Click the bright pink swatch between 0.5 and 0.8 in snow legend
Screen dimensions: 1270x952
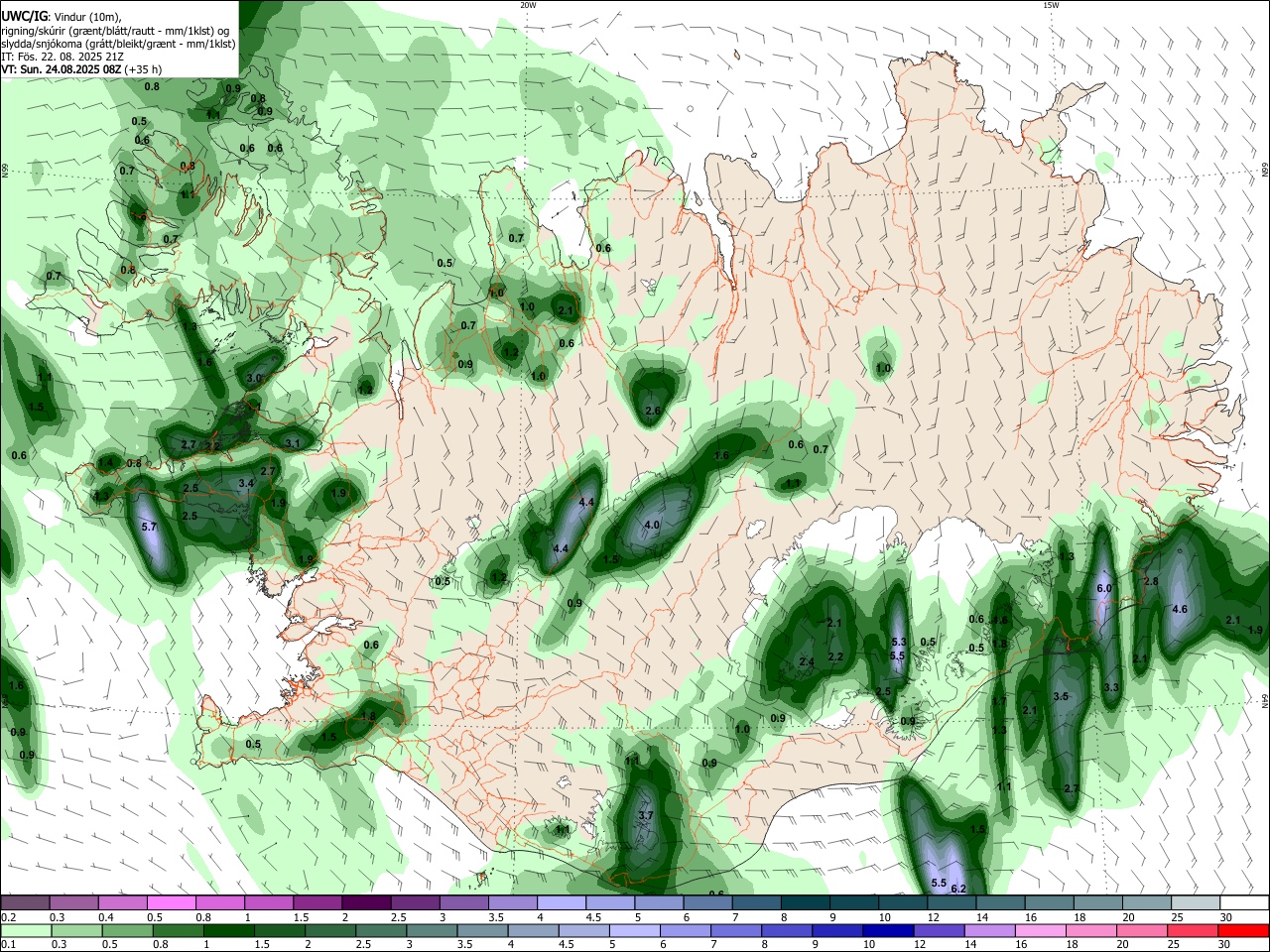(x=172, y=903)
